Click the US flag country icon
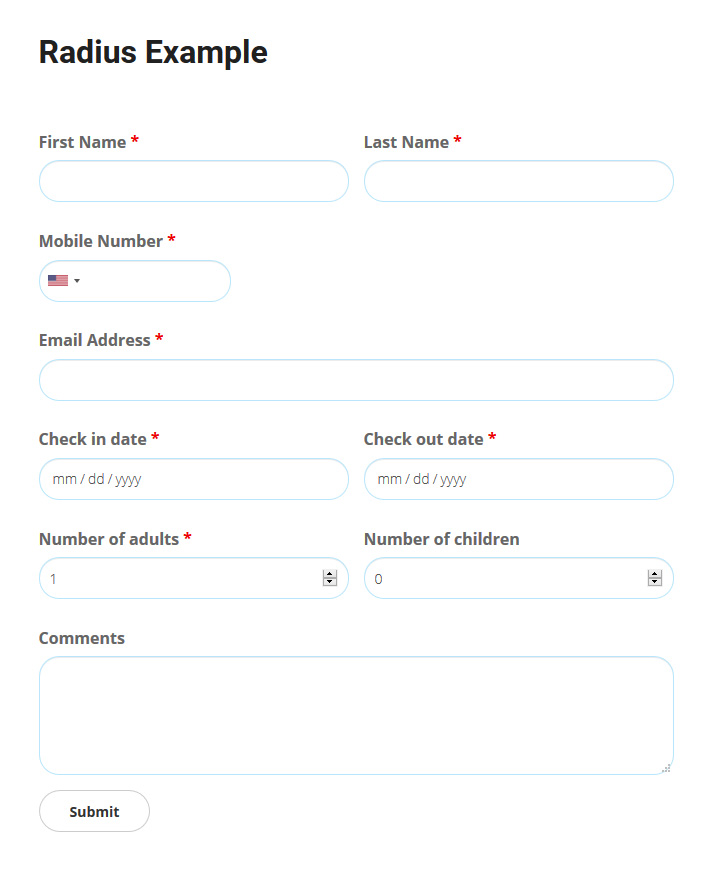 [x=58, y=281]
